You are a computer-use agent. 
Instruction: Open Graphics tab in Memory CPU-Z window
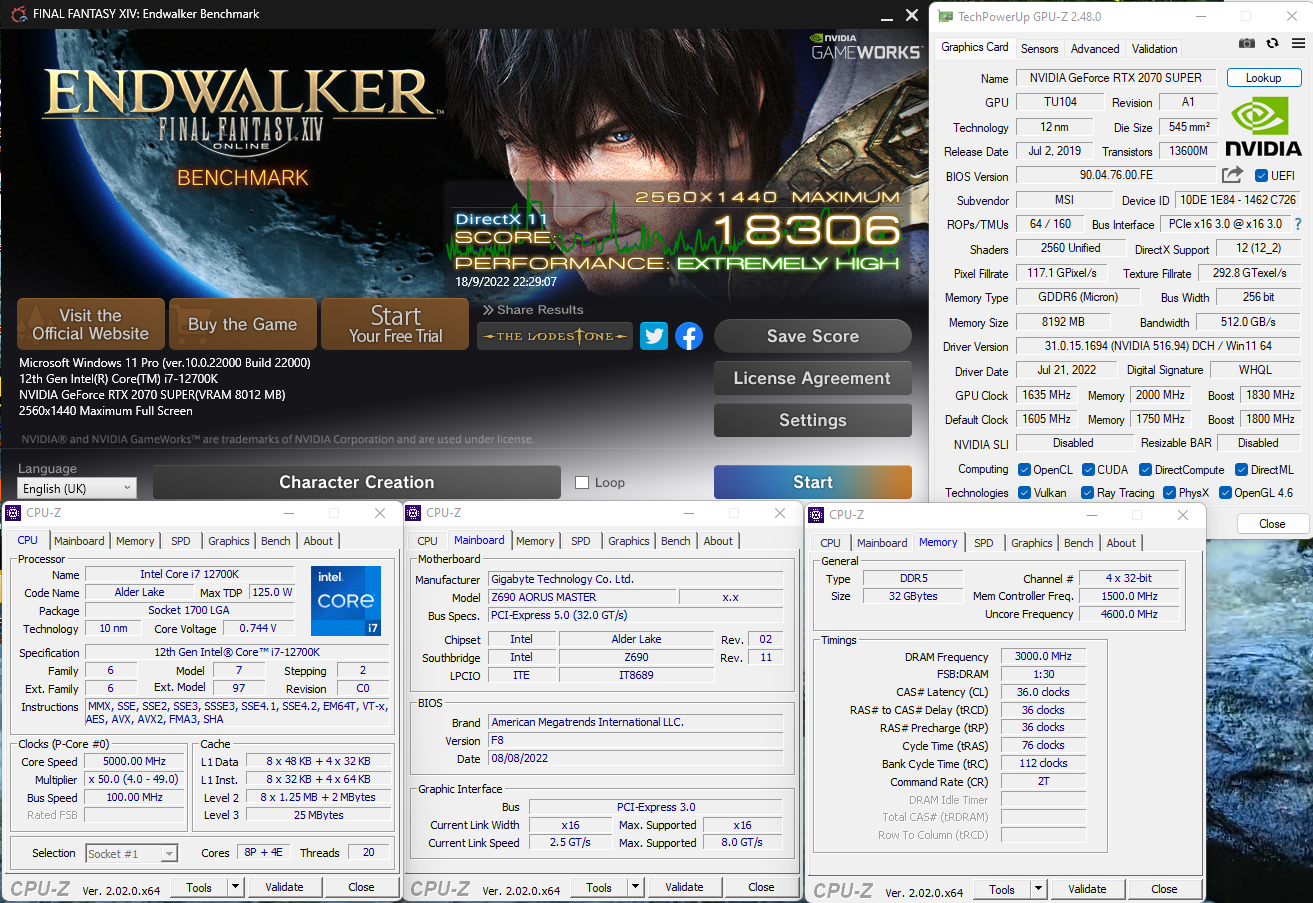[1032, 543]
